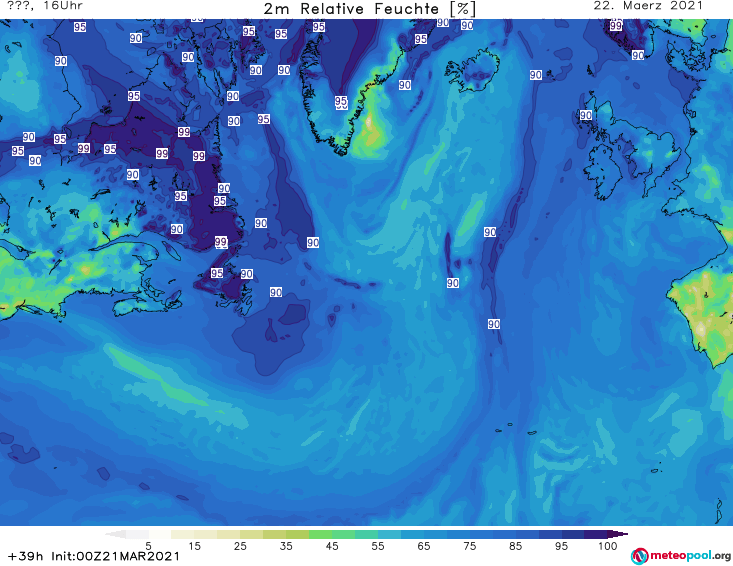Click legend value '25'
This screenshot has width=733, height=566.
240,546
